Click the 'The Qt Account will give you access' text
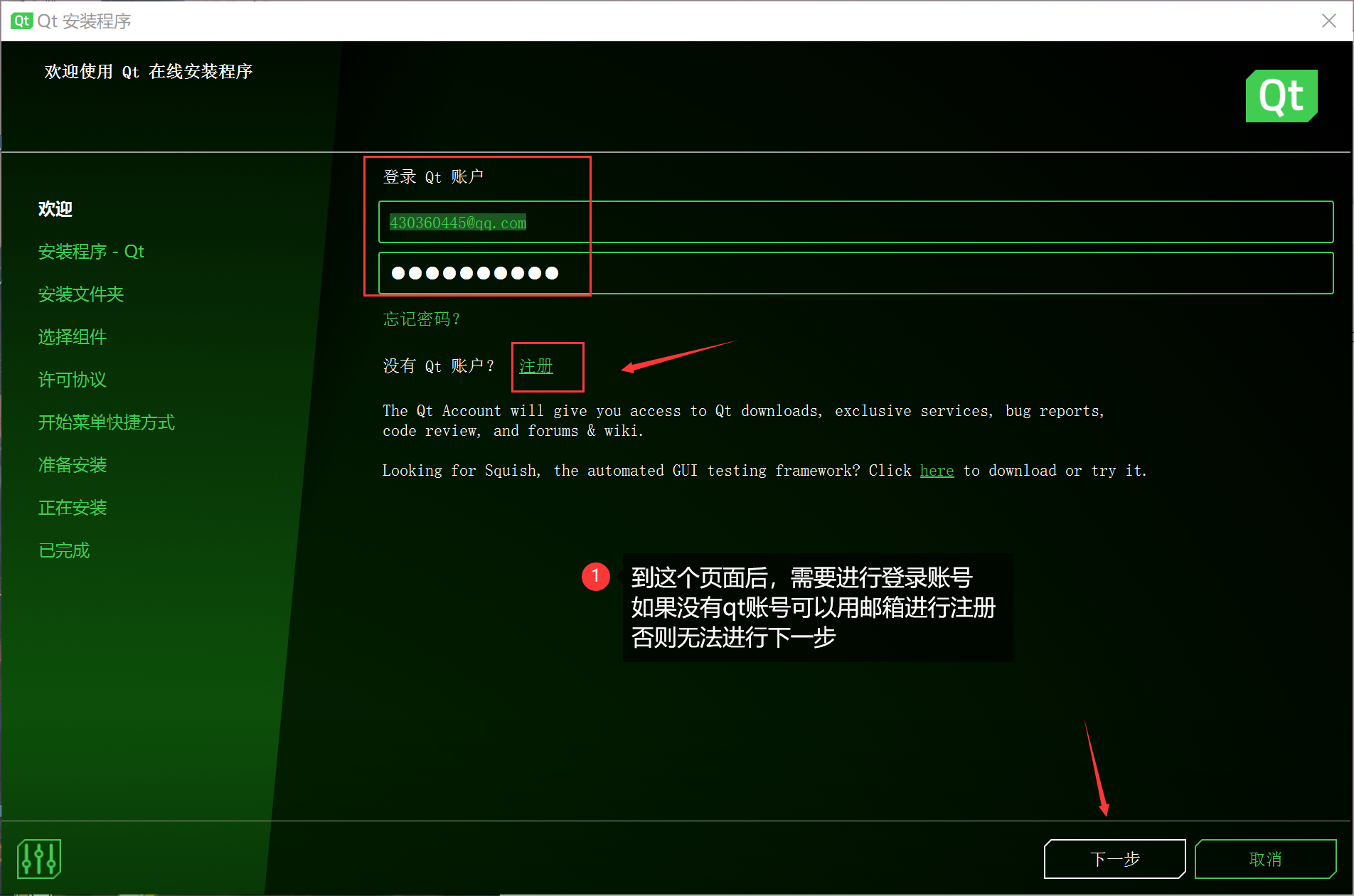The height and width of the screenshot is (896, 1354). pos(743,421)
